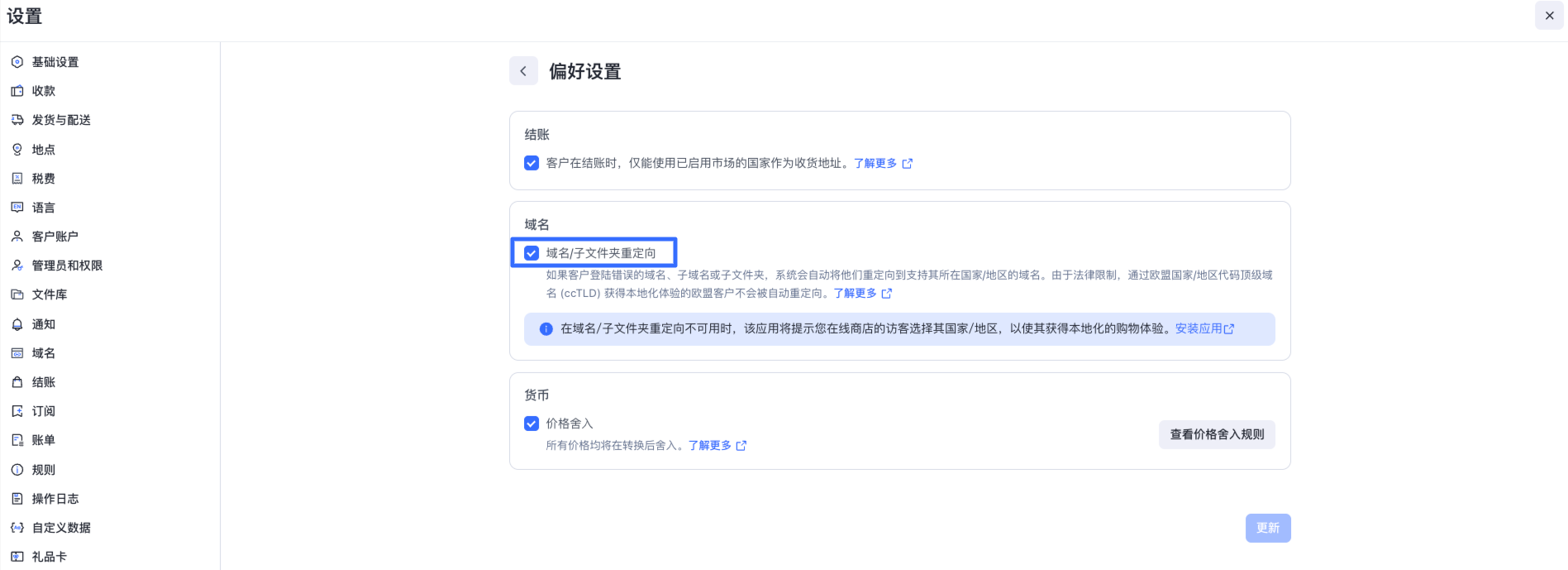Click the 文件库 folder icon

click(x=17, y=295)
